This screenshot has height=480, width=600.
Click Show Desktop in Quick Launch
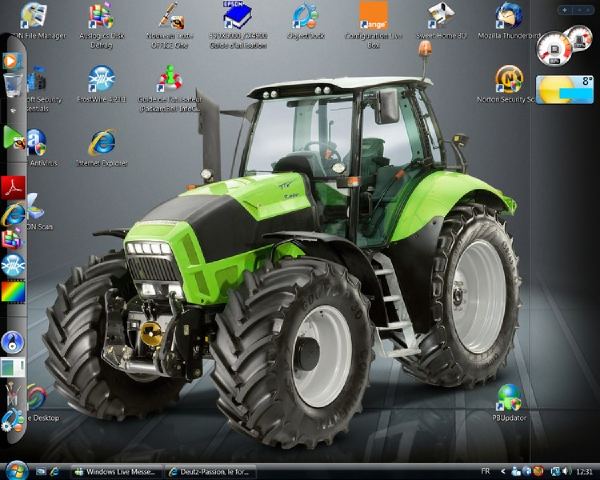(x=41, y=472)
